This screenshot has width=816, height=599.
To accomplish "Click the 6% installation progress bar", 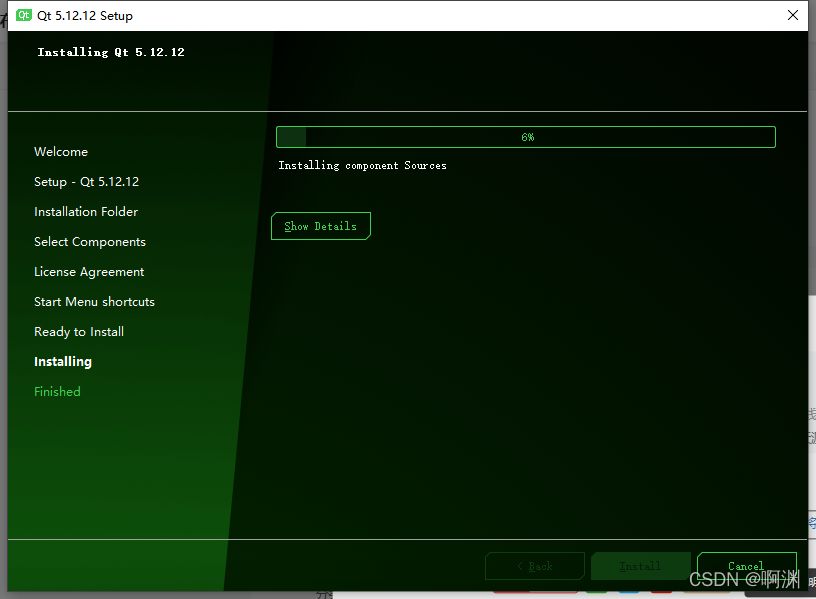I will 526,137.
